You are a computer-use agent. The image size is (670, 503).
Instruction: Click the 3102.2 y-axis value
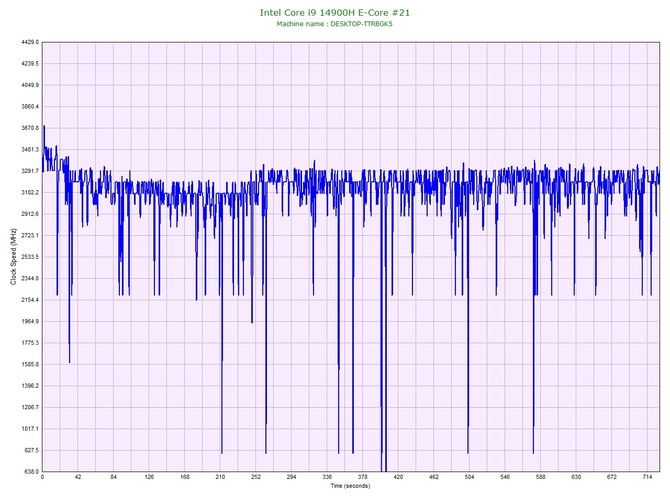pyautogui.click(x=30, y=193)
